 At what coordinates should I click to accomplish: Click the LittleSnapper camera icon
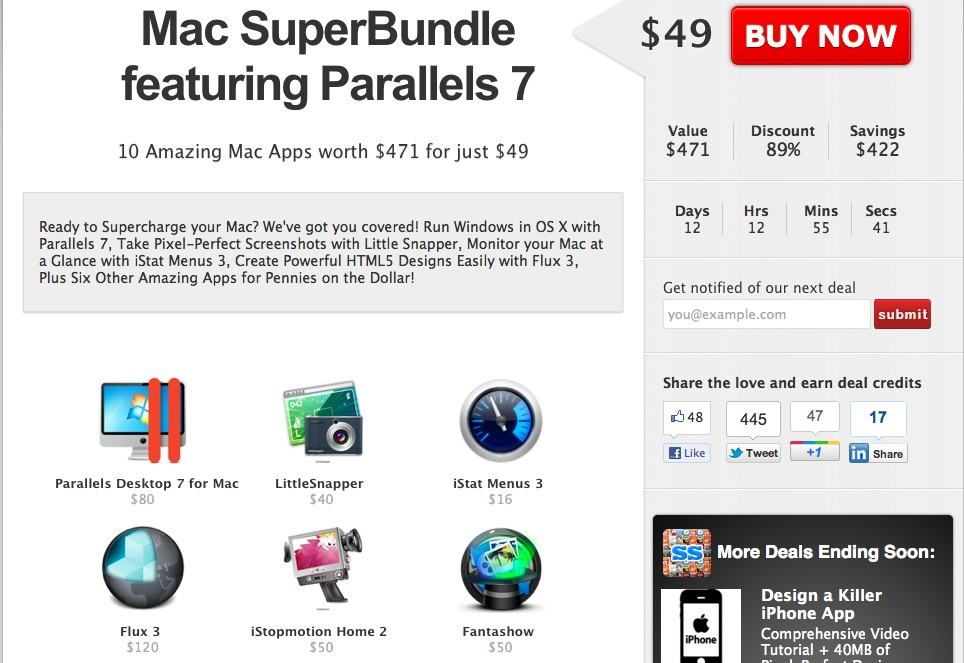tap(321, 420)
